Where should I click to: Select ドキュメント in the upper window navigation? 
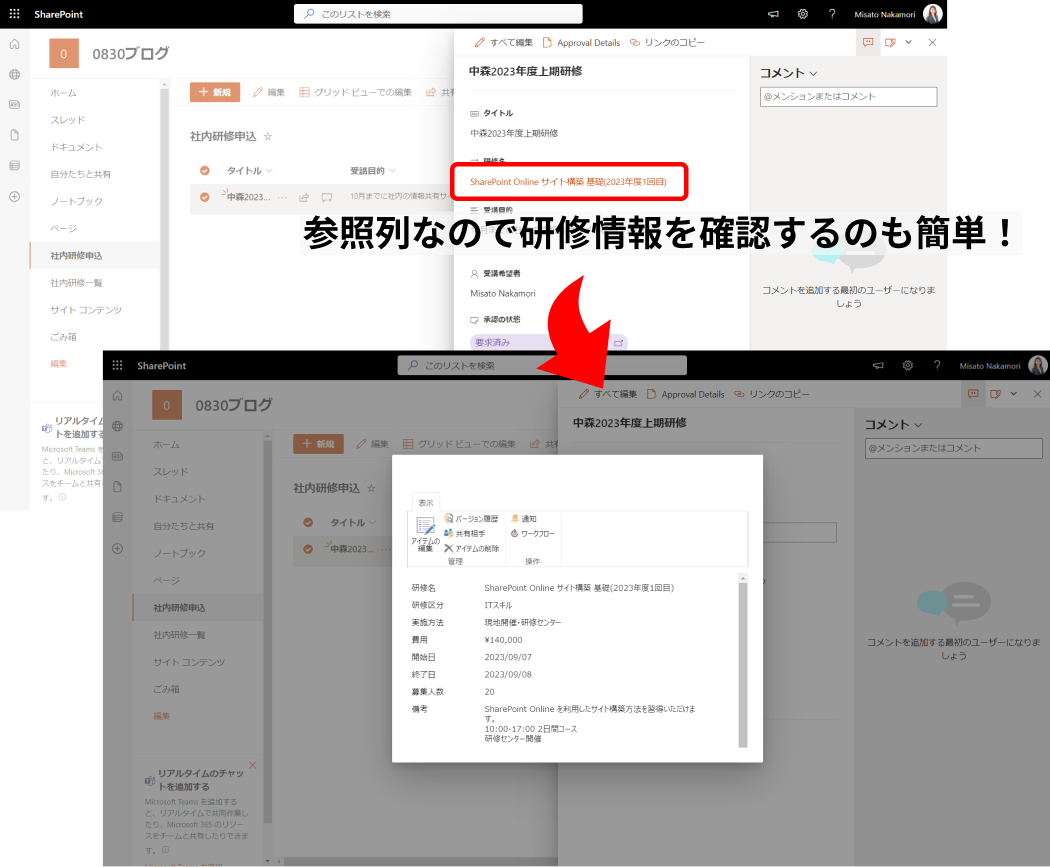point(76,147)
